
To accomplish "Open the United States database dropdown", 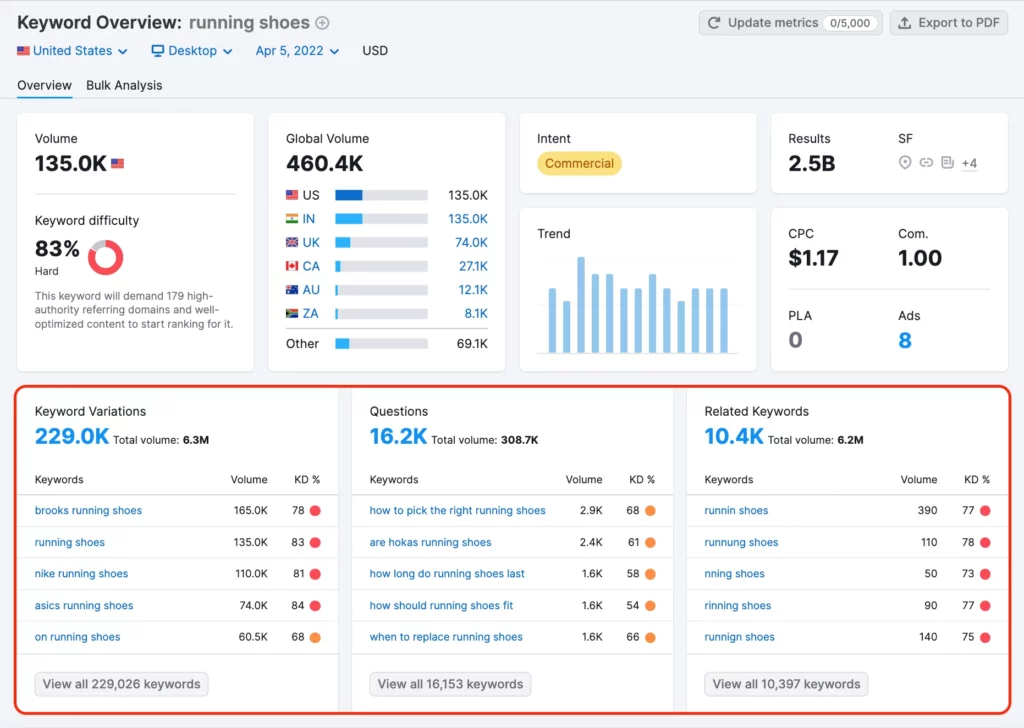I will point(72,51).
